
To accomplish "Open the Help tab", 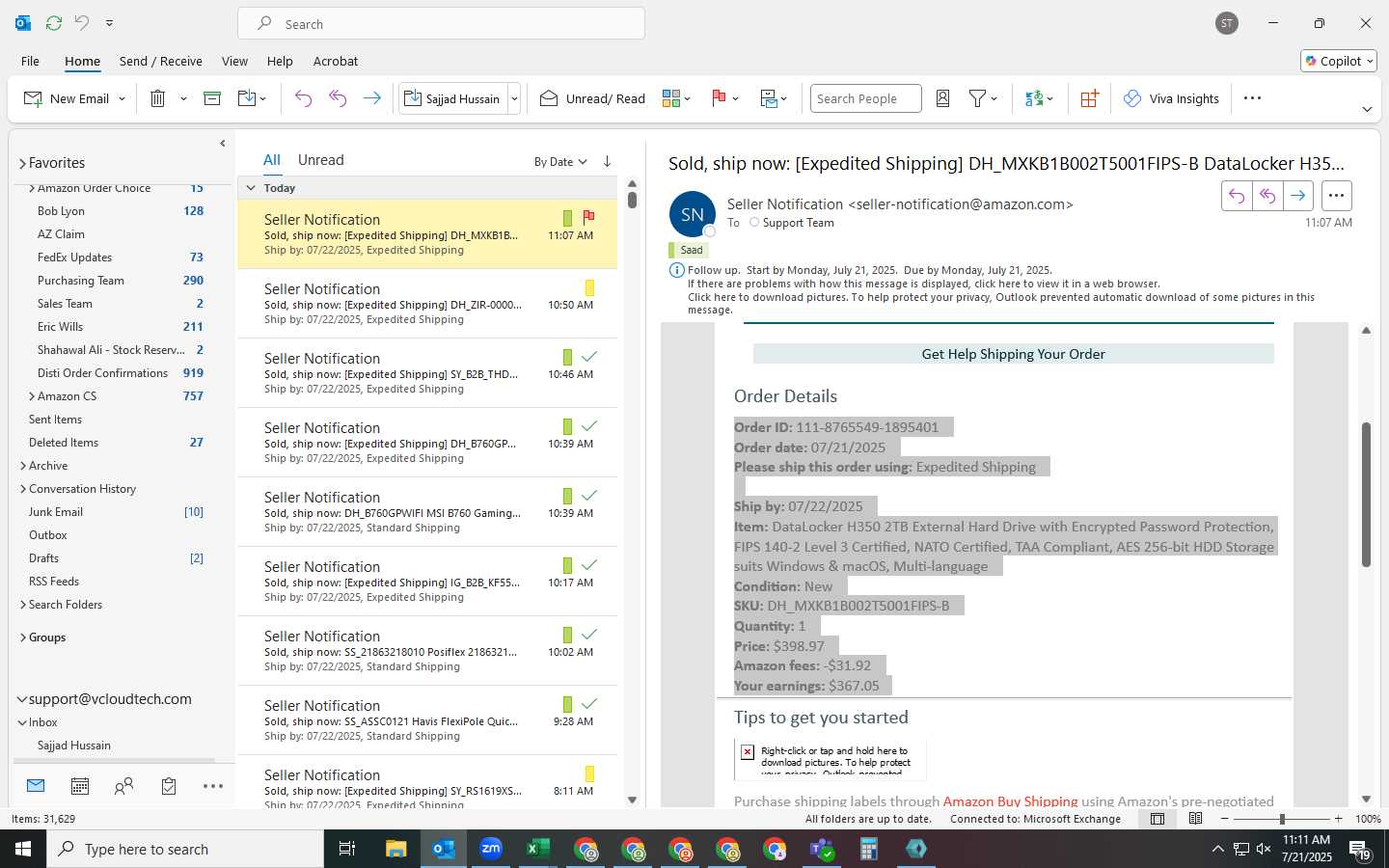I will coord(280,61).
